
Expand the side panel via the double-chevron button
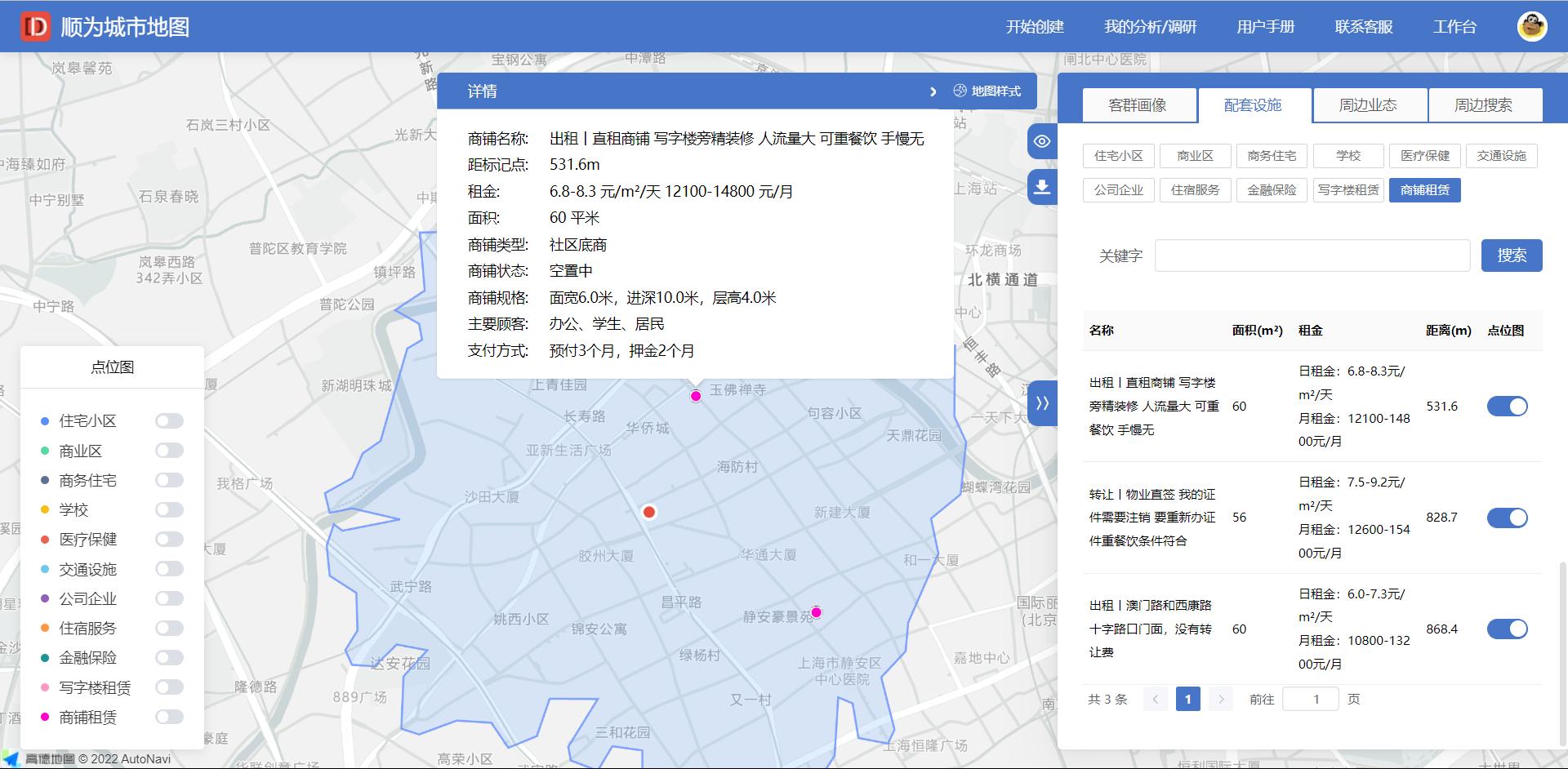[x=1042, y=403]
